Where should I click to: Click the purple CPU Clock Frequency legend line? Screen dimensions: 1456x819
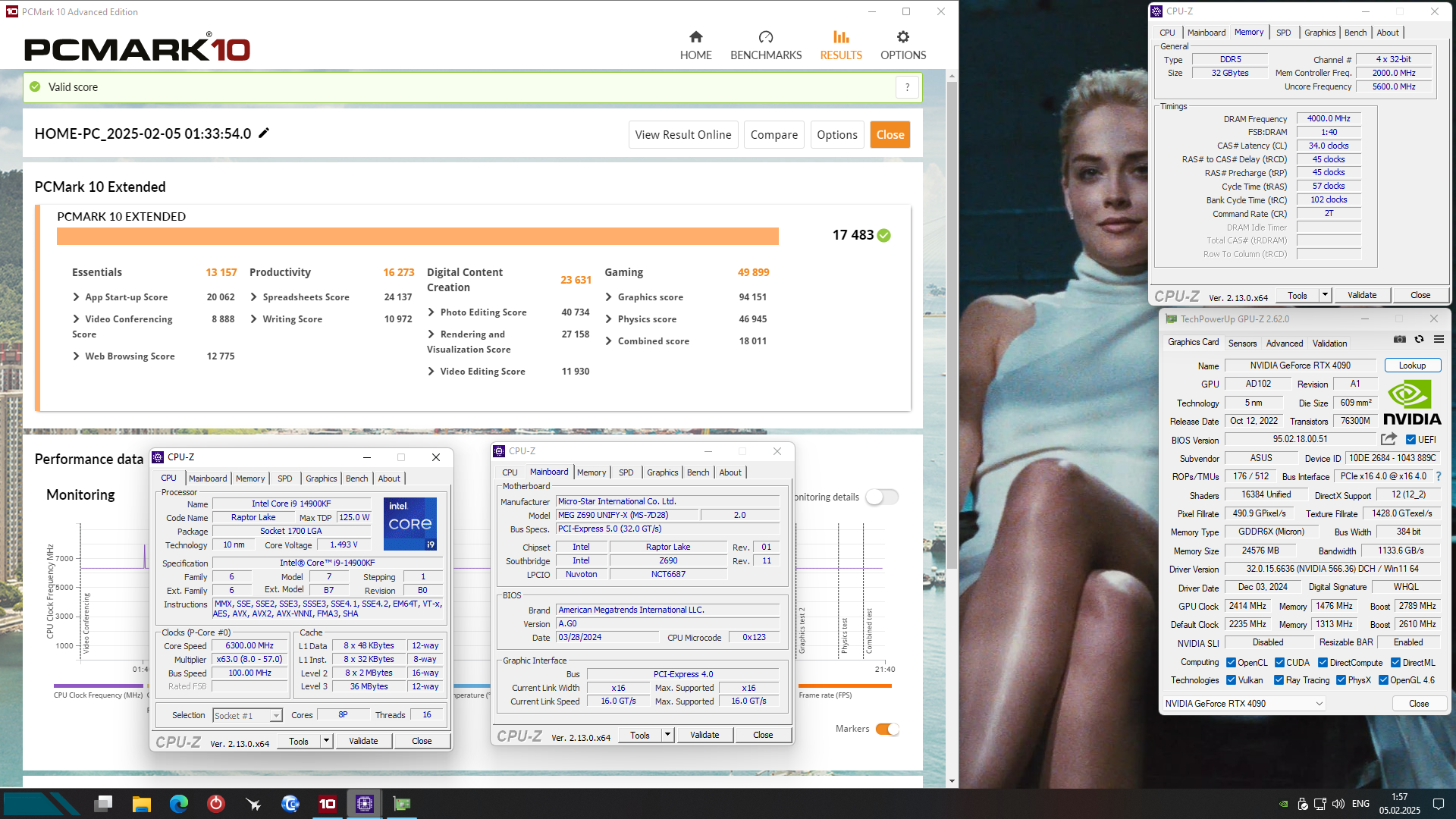(x=99, y=686)
